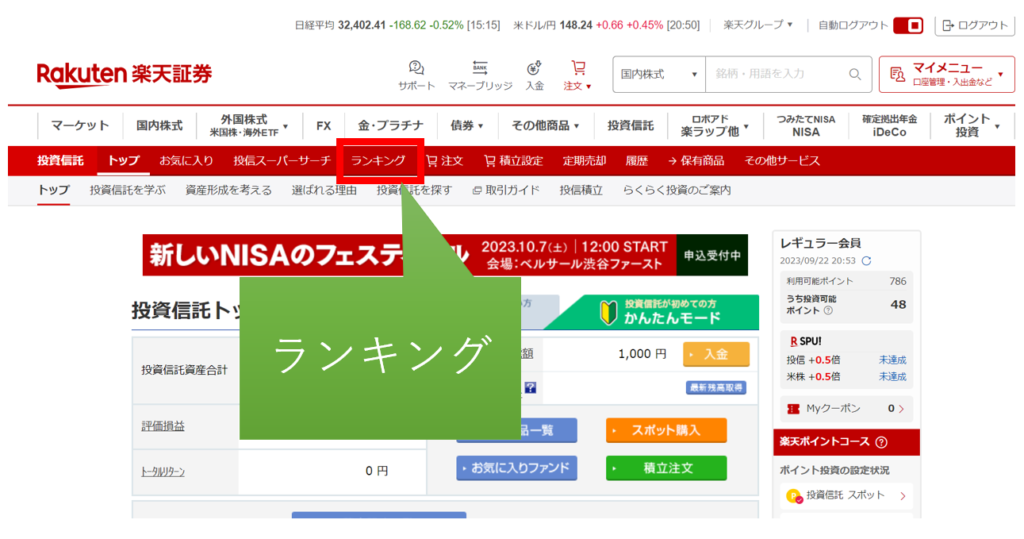Select the トップ tab in red bar
The image size is (1024, 539).
[x=123, y=161]
